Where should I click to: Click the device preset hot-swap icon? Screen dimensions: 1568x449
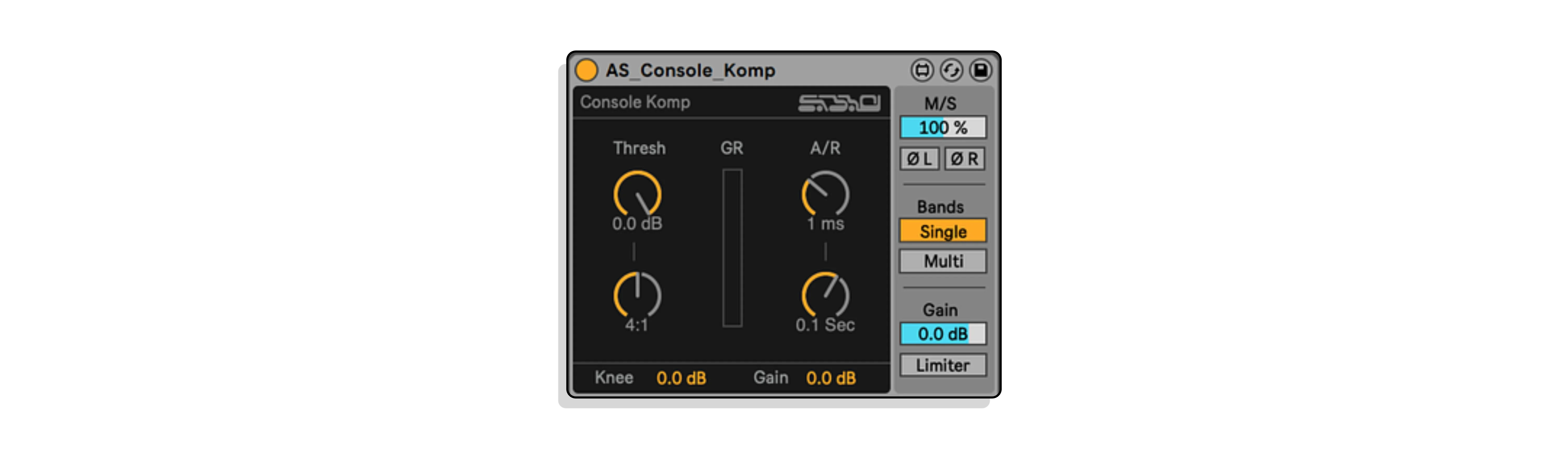pyautogui.click(x=952, y=70)
